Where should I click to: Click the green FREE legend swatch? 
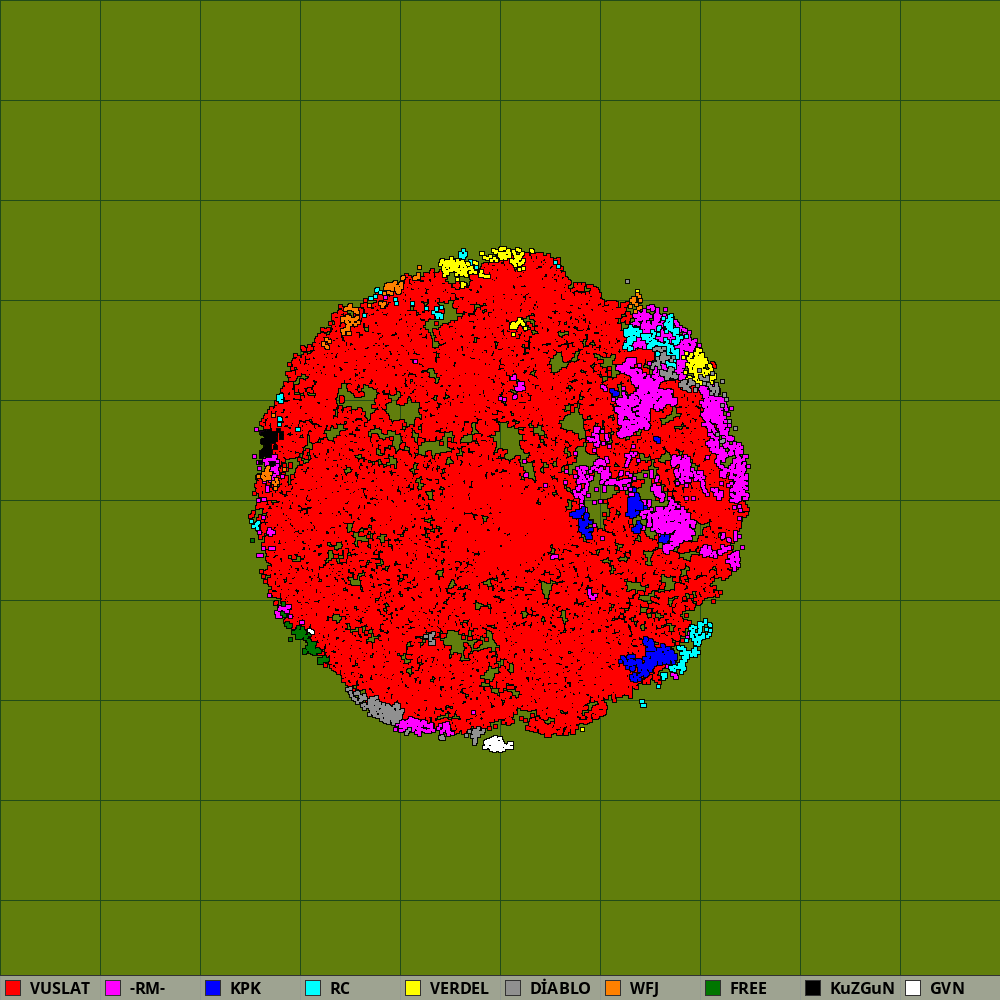click(713, 988)
